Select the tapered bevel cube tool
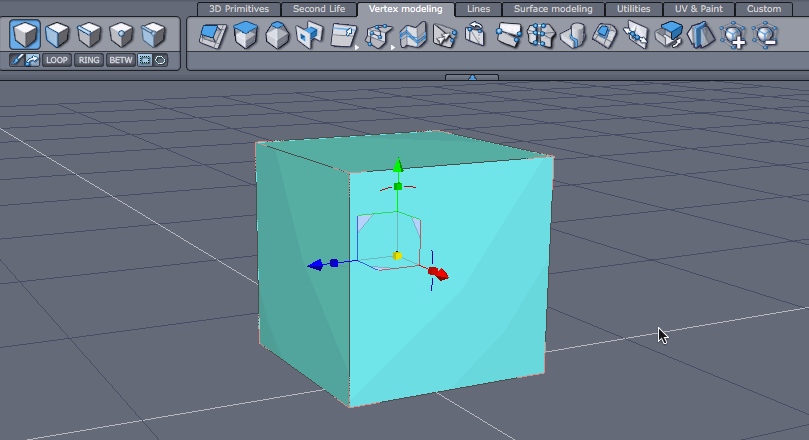Image resolution: width=809 pixels, height=440 pixels. (278, 36)
